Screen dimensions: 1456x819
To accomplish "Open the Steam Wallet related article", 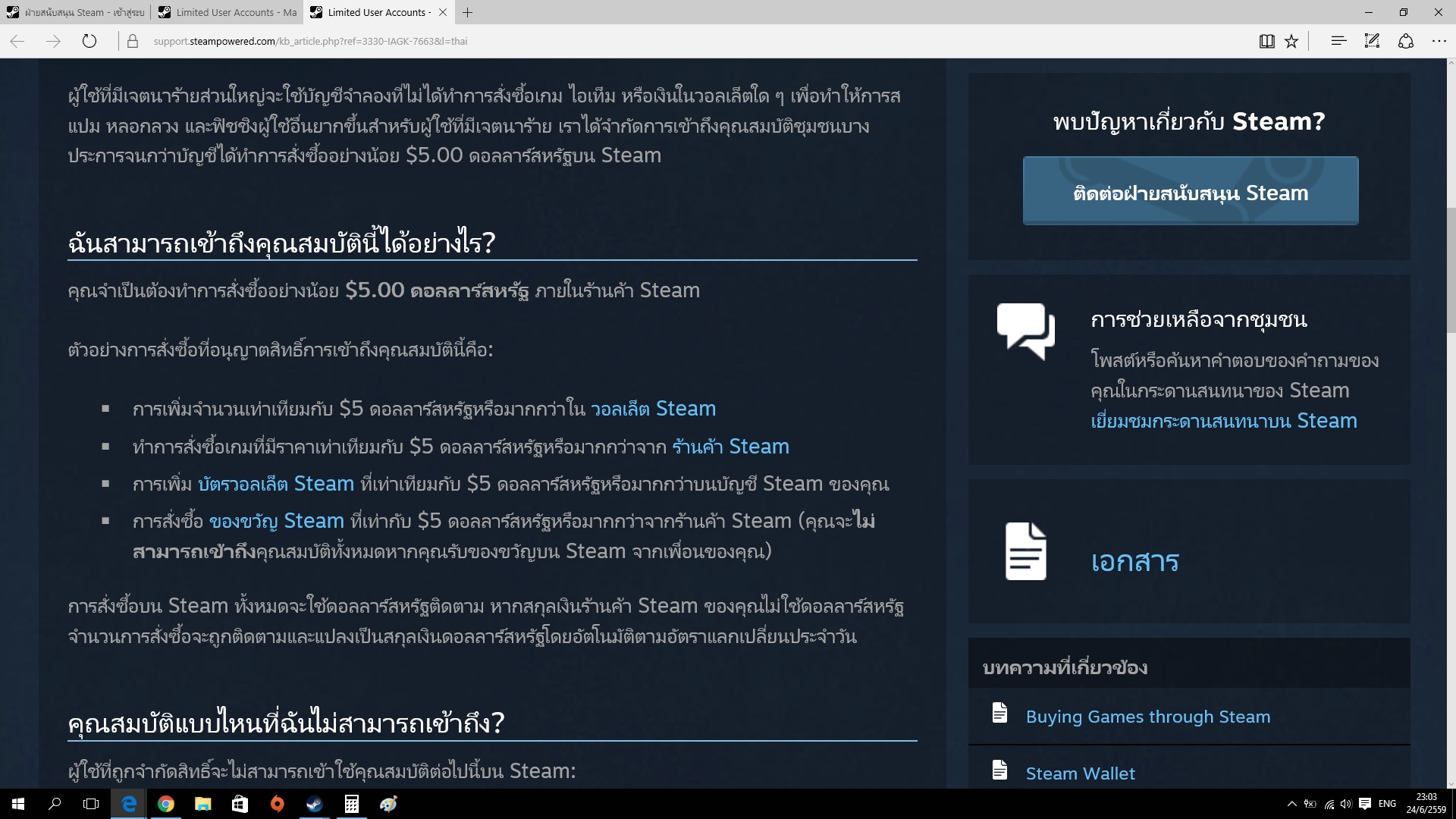I will tap(1080, 773).
